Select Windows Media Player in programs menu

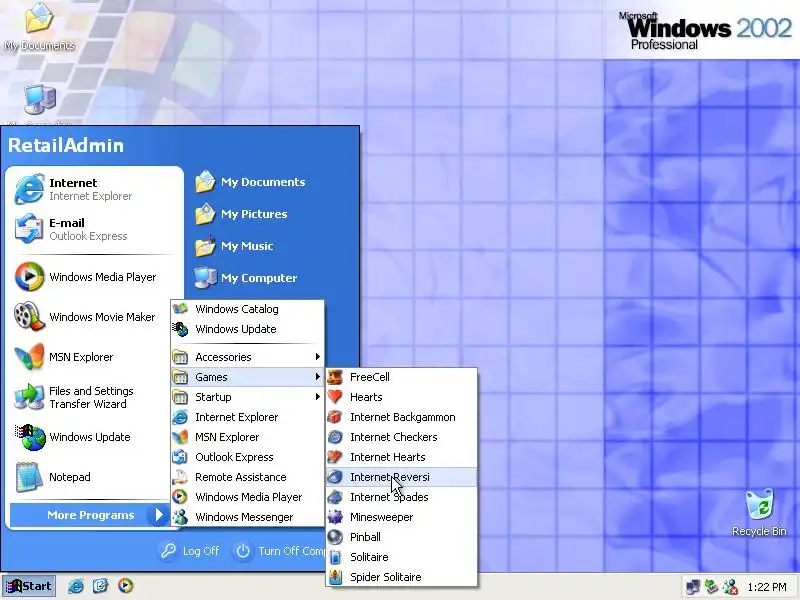[247, 496]
